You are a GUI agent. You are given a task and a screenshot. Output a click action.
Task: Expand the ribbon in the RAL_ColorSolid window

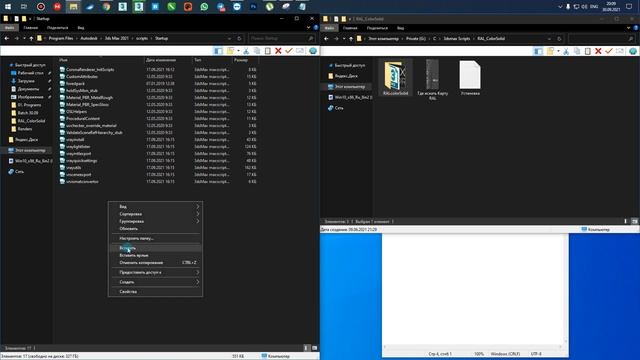point(628,28)
